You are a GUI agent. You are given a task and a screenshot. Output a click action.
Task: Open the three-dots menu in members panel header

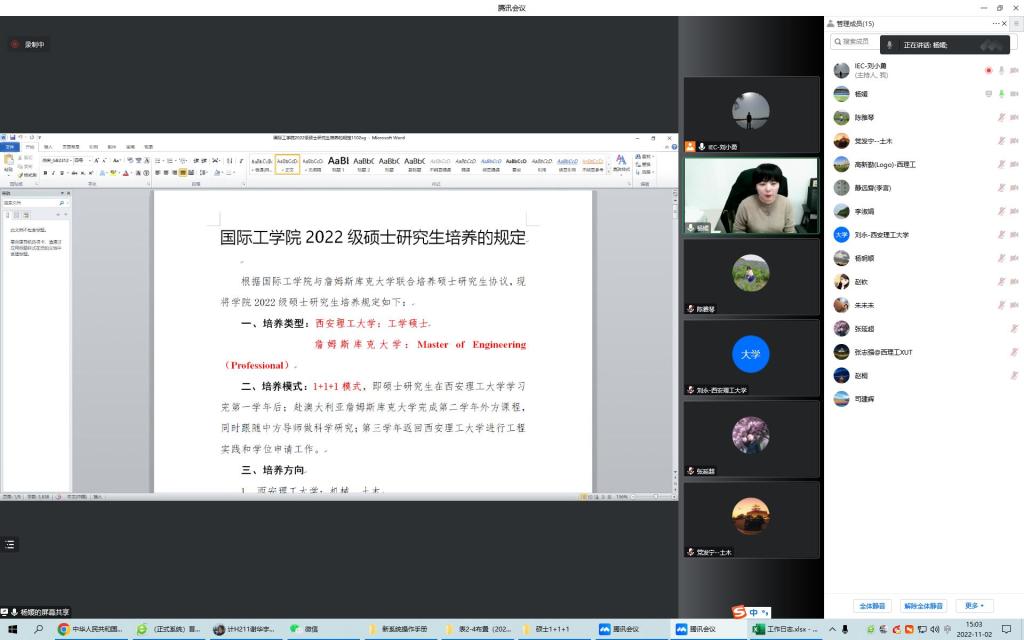[x=996, y=23]
